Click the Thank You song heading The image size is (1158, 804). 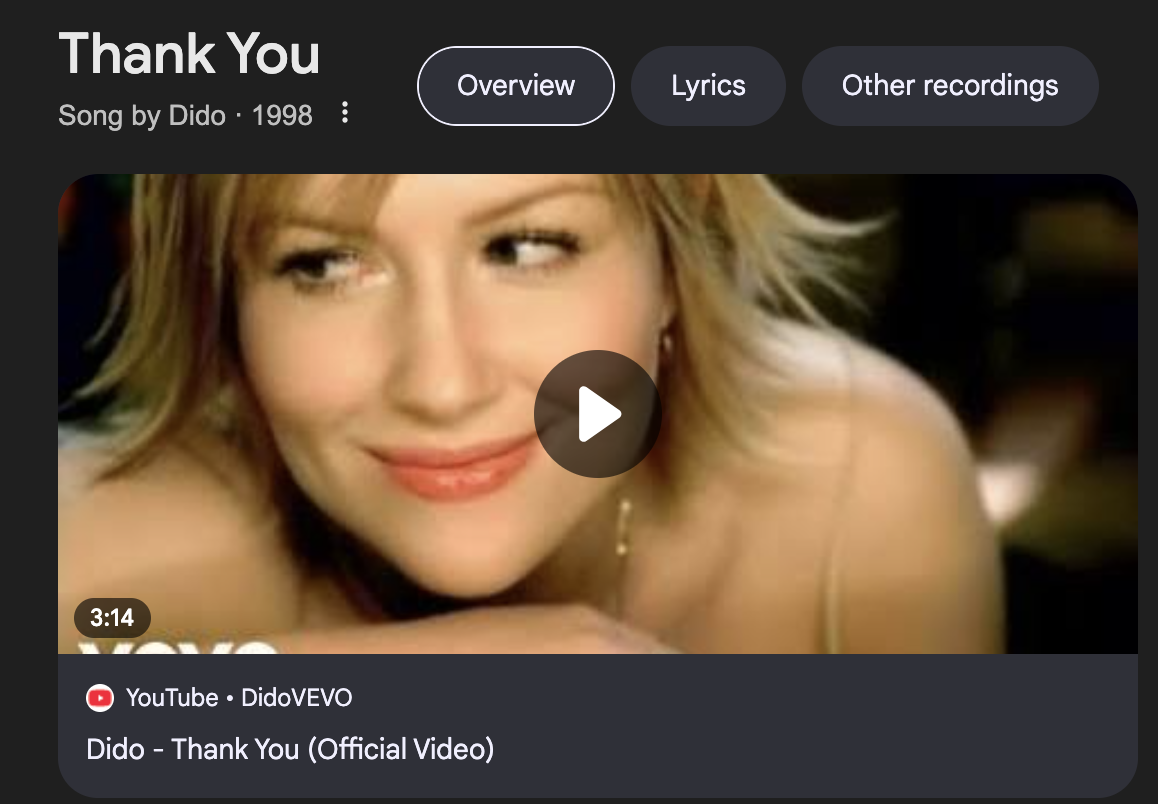click(189, 54)
